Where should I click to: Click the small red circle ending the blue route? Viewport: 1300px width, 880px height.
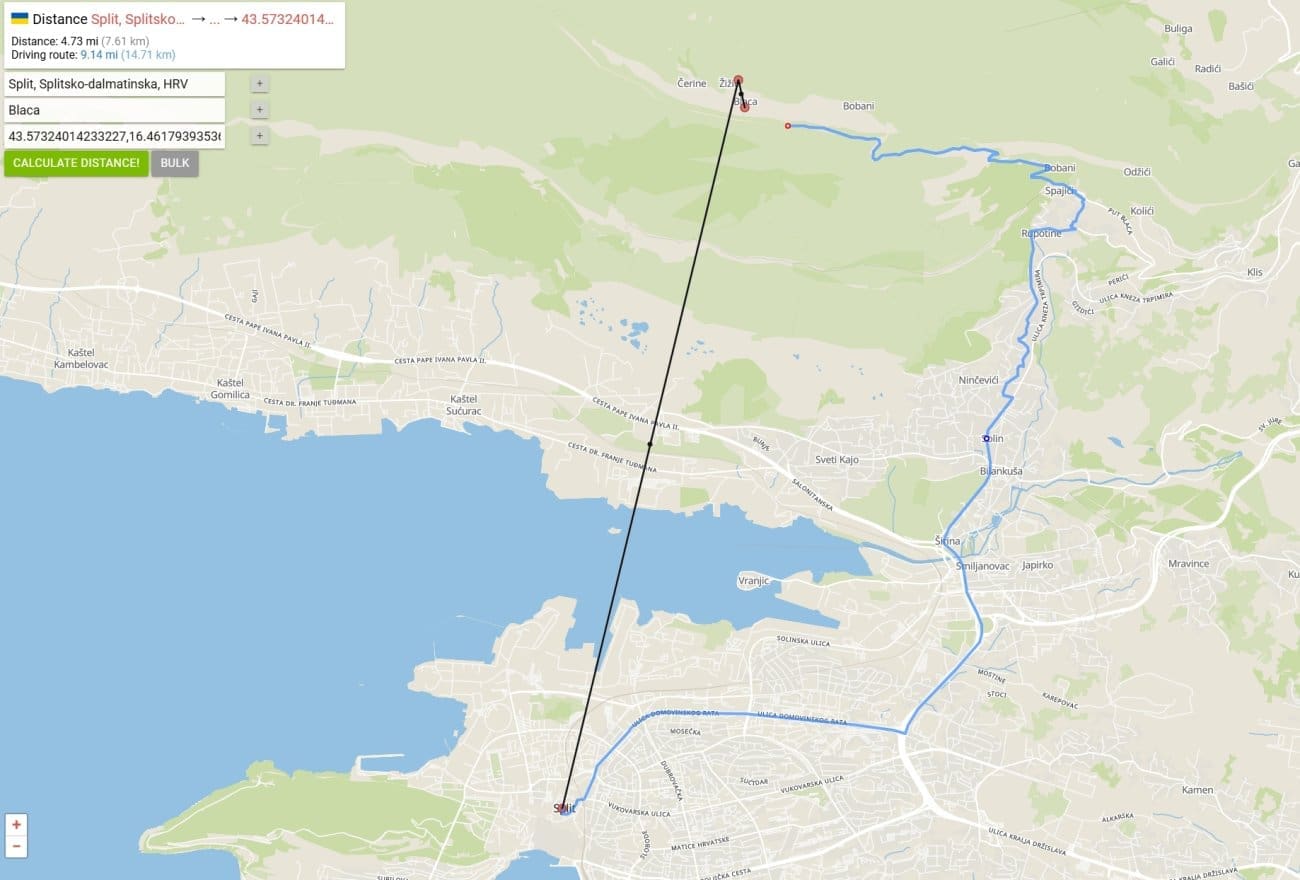point(788,126)
